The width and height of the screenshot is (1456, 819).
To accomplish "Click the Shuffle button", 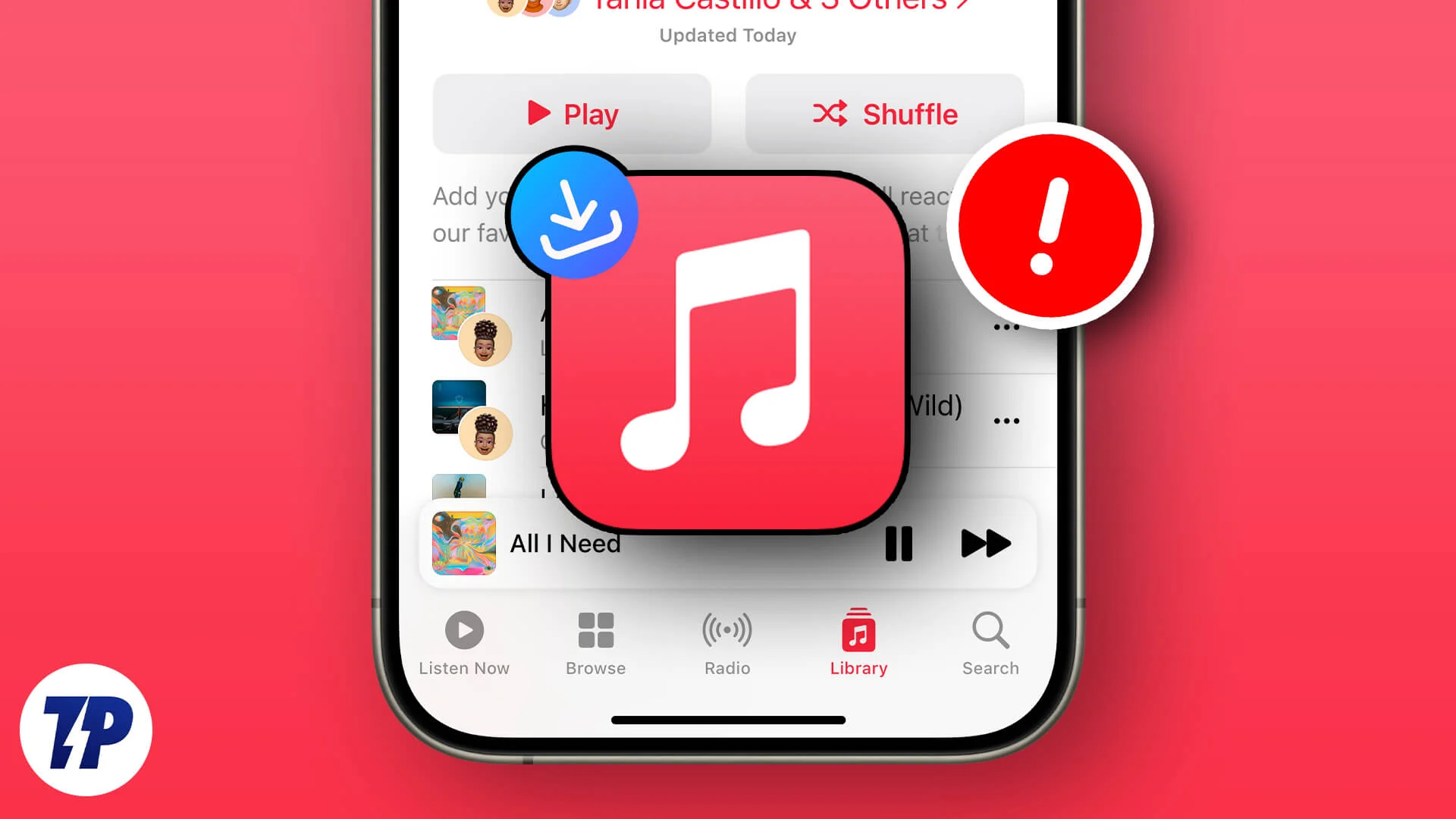I will (x=884, y=114).
